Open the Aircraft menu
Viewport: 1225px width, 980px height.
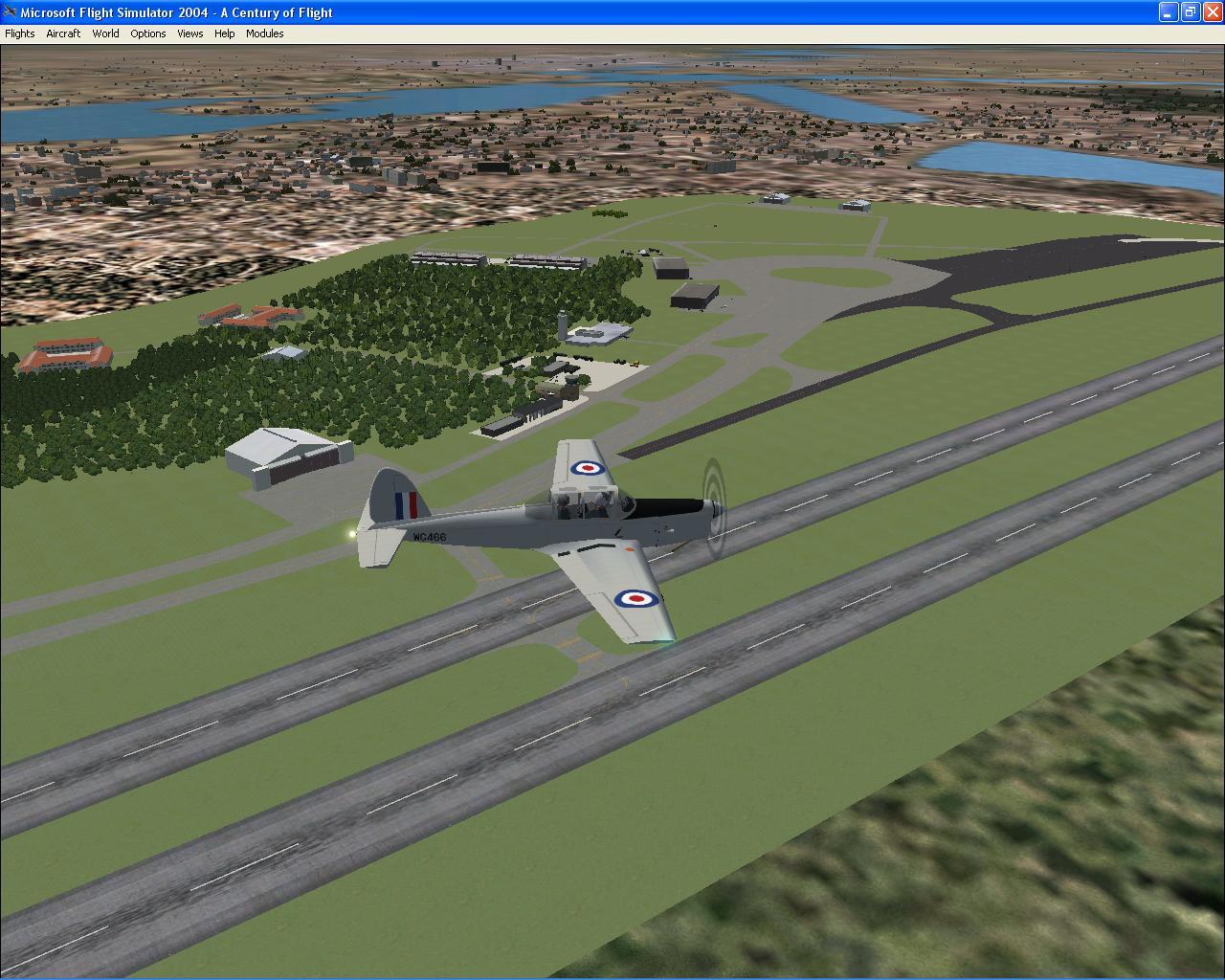pos(63,33)
